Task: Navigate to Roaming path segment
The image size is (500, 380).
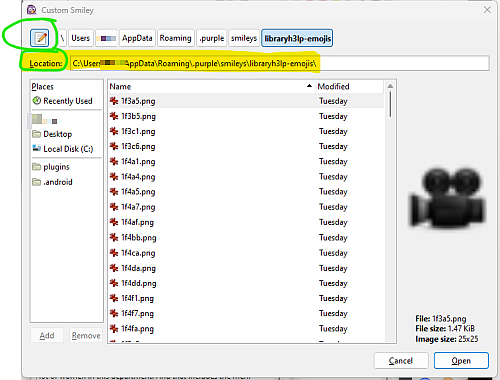Action: tap(175, 38)
